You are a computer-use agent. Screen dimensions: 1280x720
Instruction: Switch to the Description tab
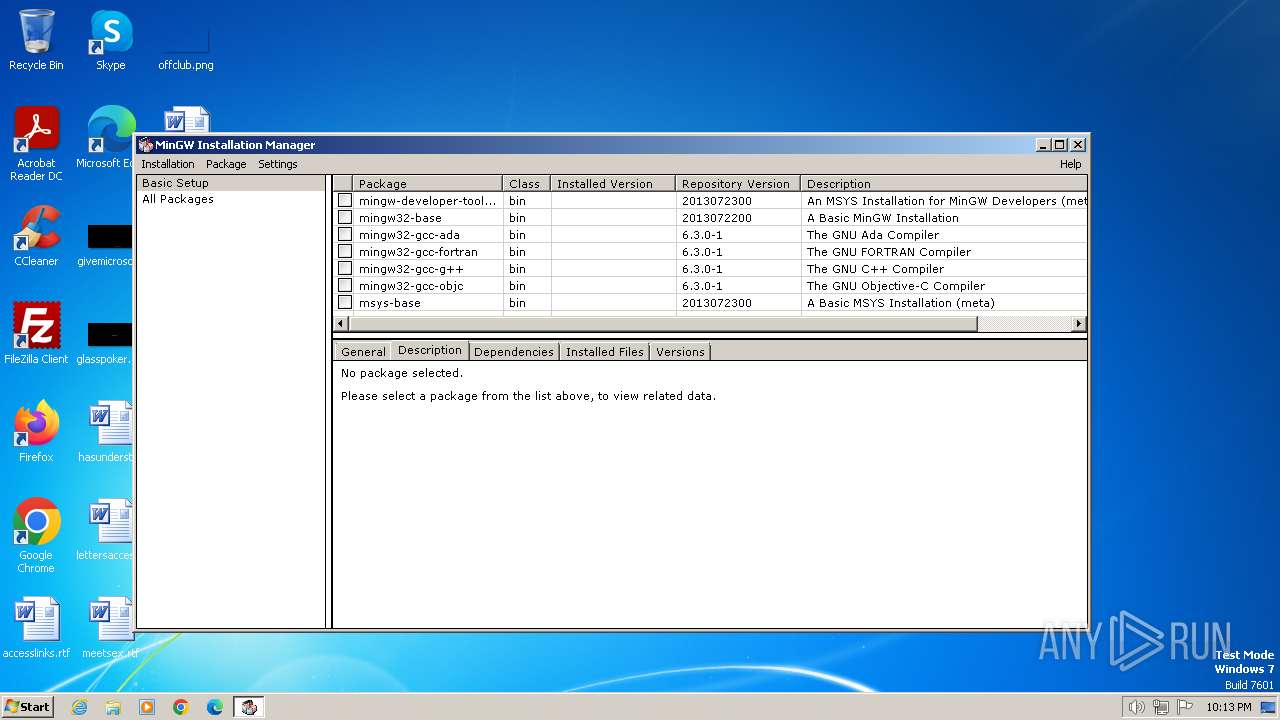click(429, 350)
